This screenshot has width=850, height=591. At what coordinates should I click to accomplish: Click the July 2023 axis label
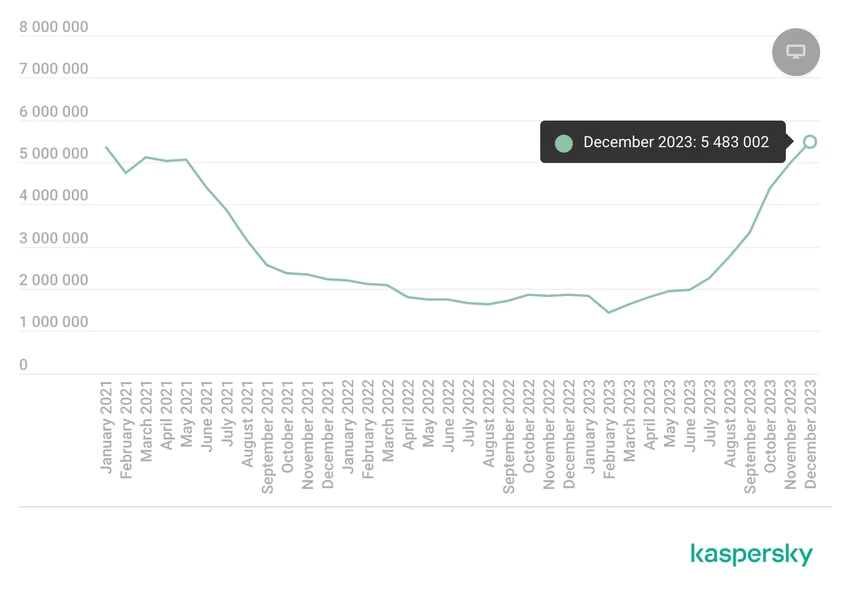[x=710, y=414]
